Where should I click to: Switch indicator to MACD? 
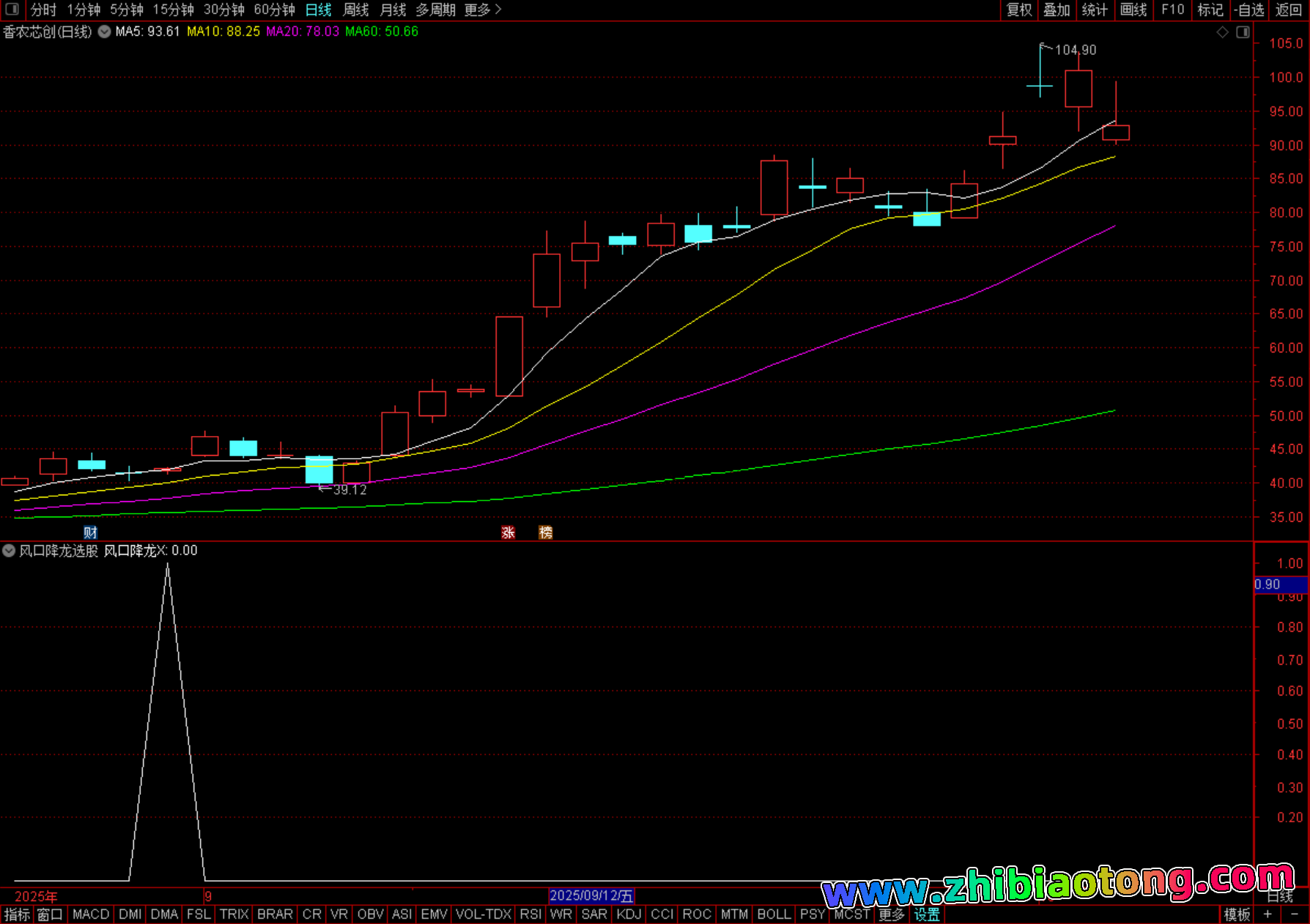pos(91,914)
